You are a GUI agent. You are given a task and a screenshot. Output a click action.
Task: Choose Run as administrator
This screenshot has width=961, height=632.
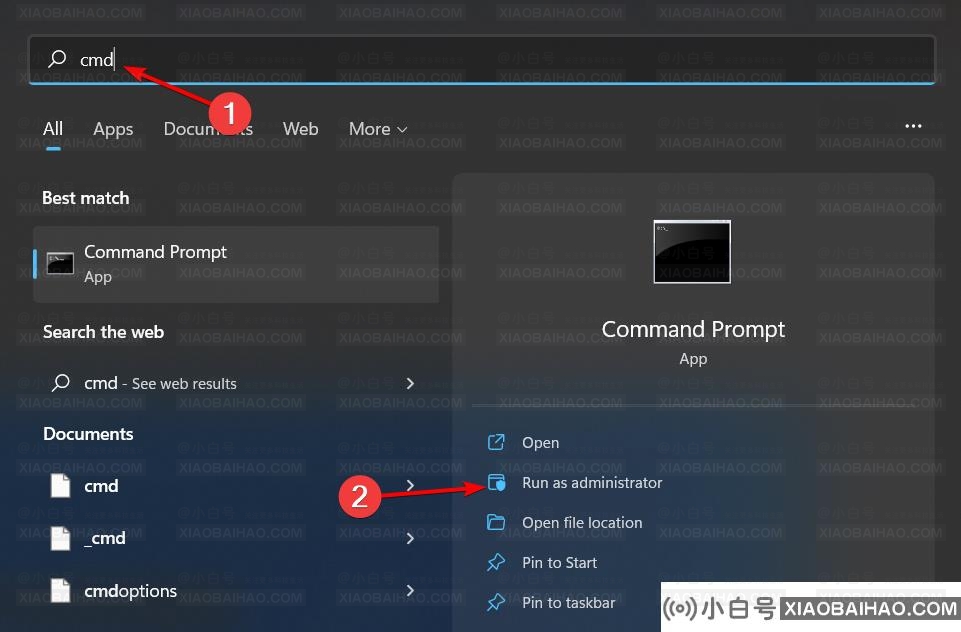(592, 482)
